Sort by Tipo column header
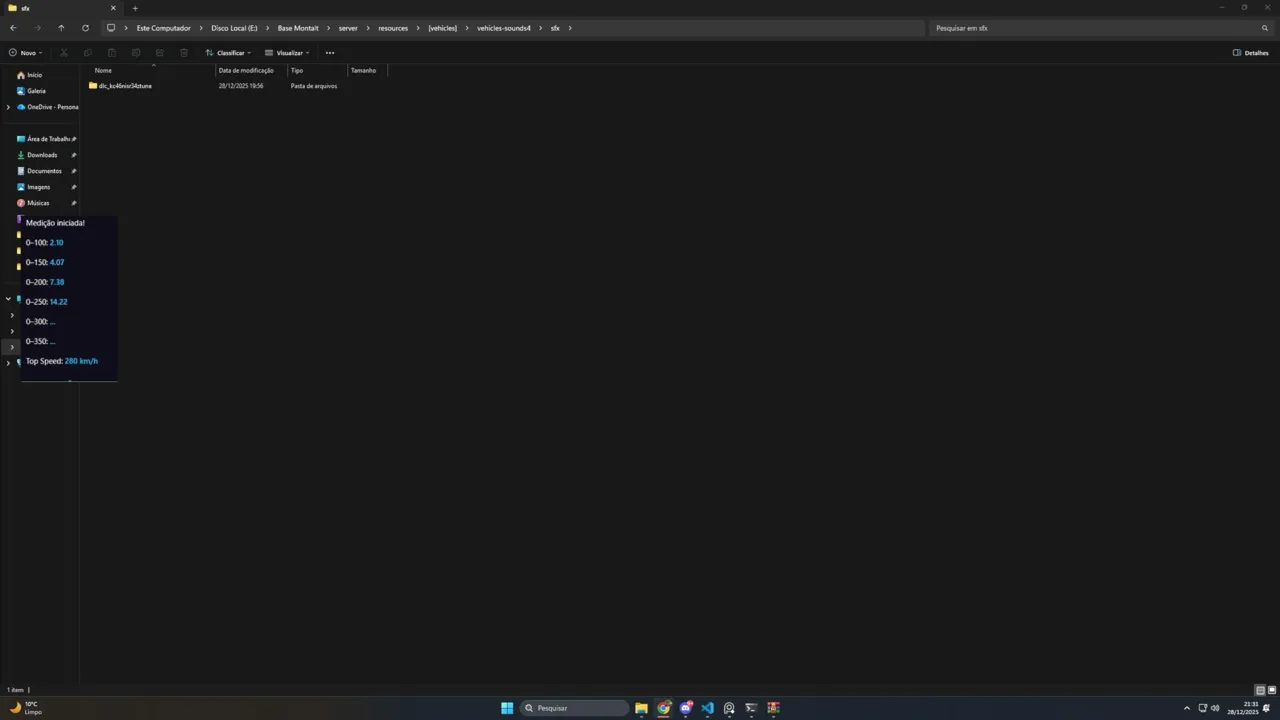This screenshot has height=720, width=1280. (x=297, y=71)
